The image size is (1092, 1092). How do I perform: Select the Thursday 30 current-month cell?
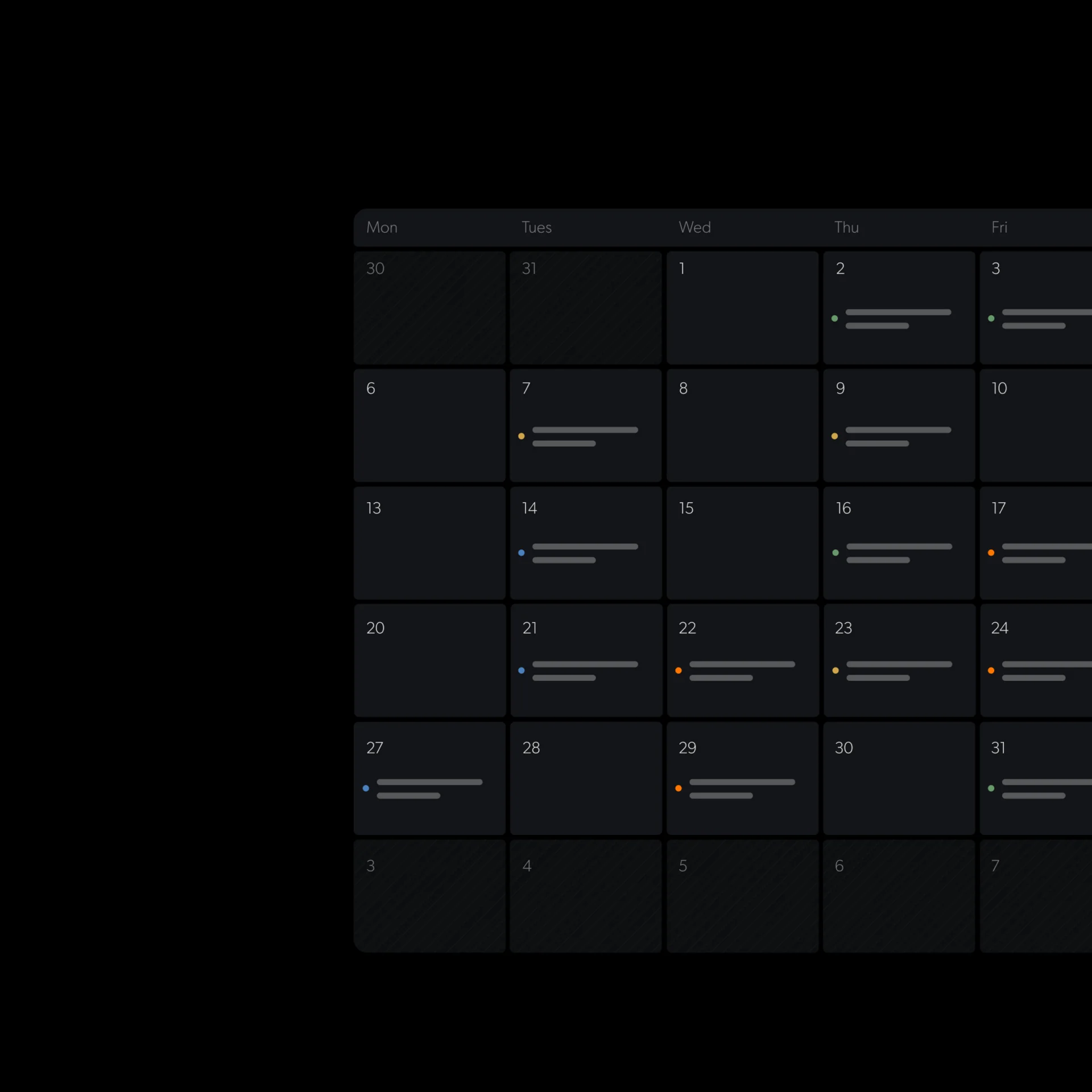899,778
